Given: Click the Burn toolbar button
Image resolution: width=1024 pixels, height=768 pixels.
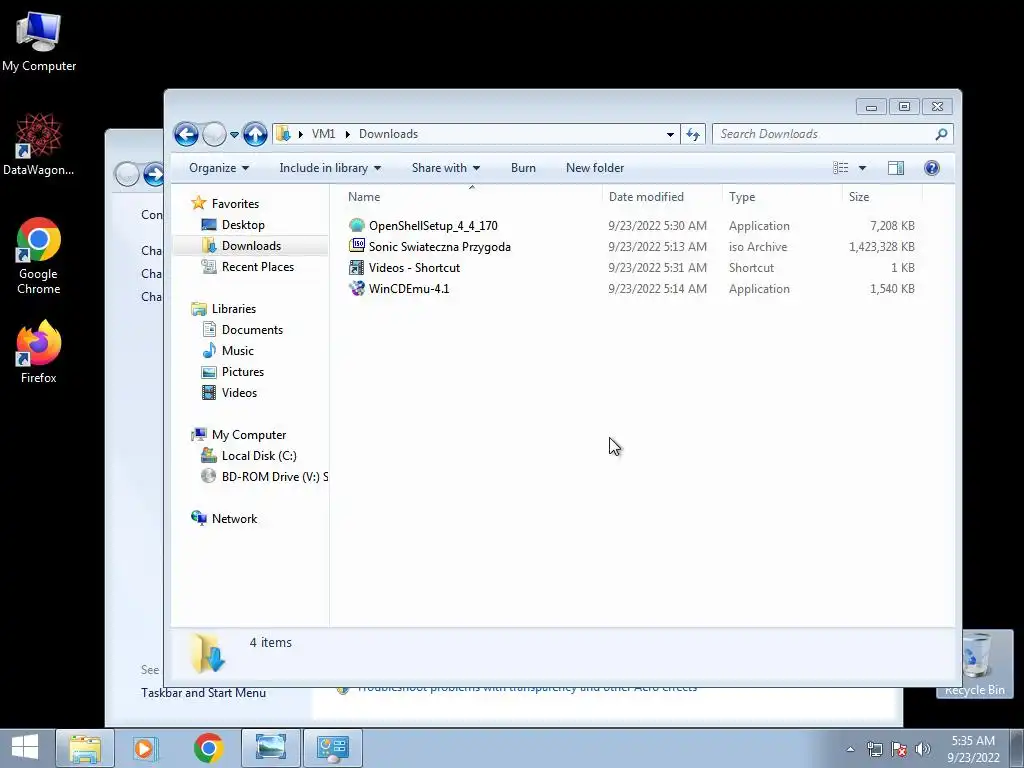Looking at the screenshot, I should 523,168.
